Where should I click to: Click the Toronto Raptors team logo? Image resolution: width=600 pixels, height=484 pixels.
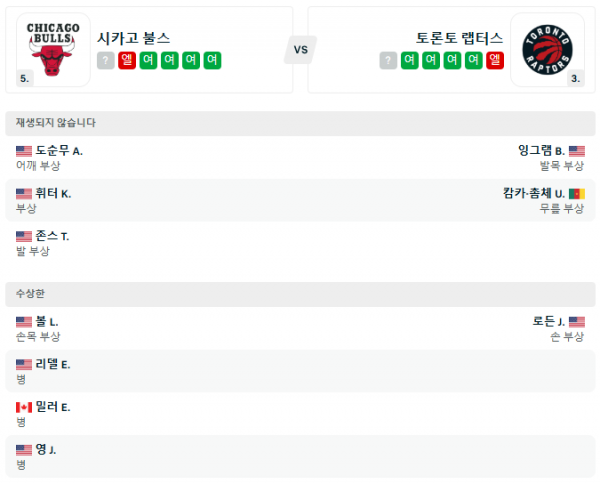(546, 48)
